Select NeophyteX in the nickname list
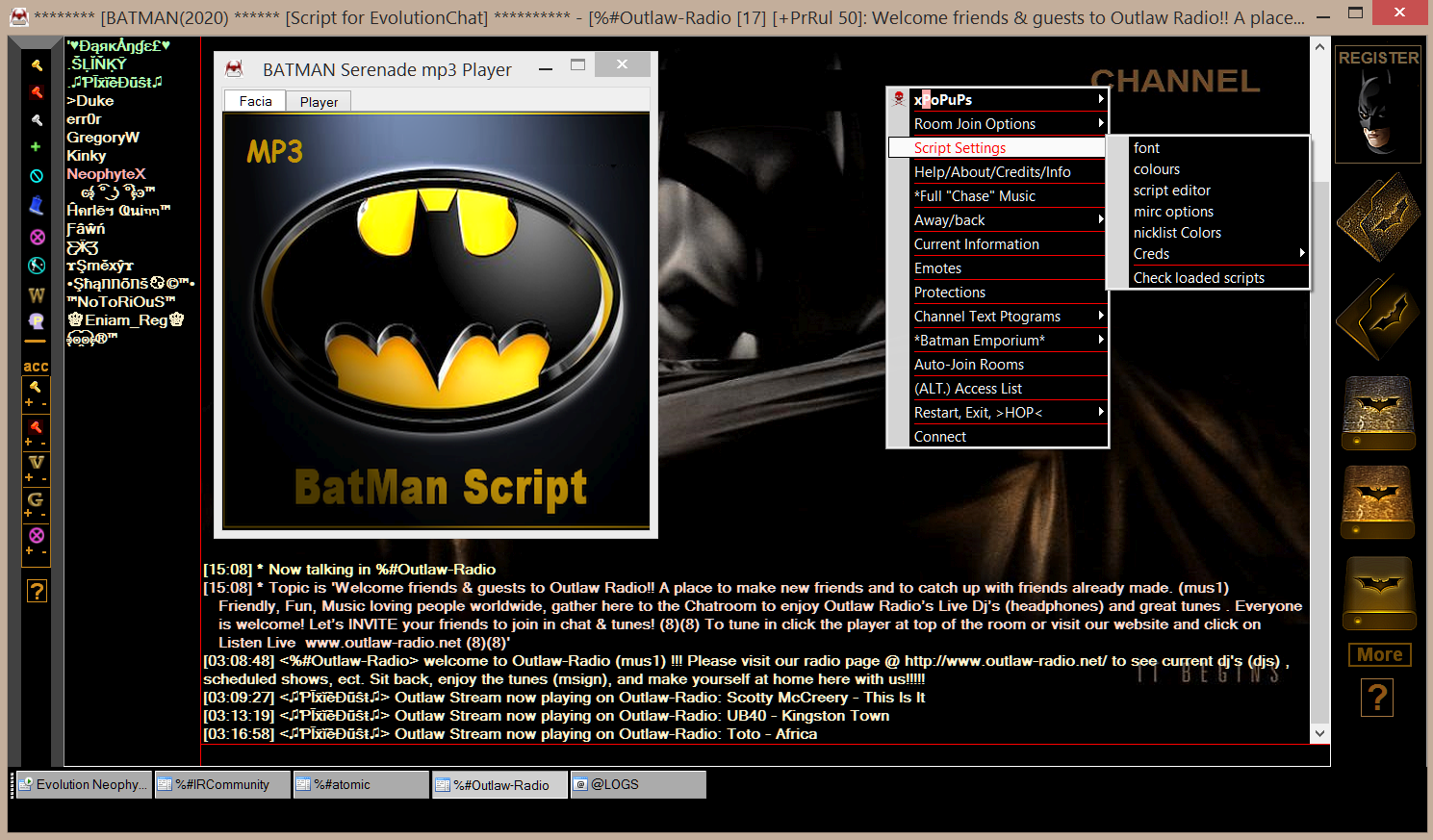Screen dimensions: 1433x840 106,174
